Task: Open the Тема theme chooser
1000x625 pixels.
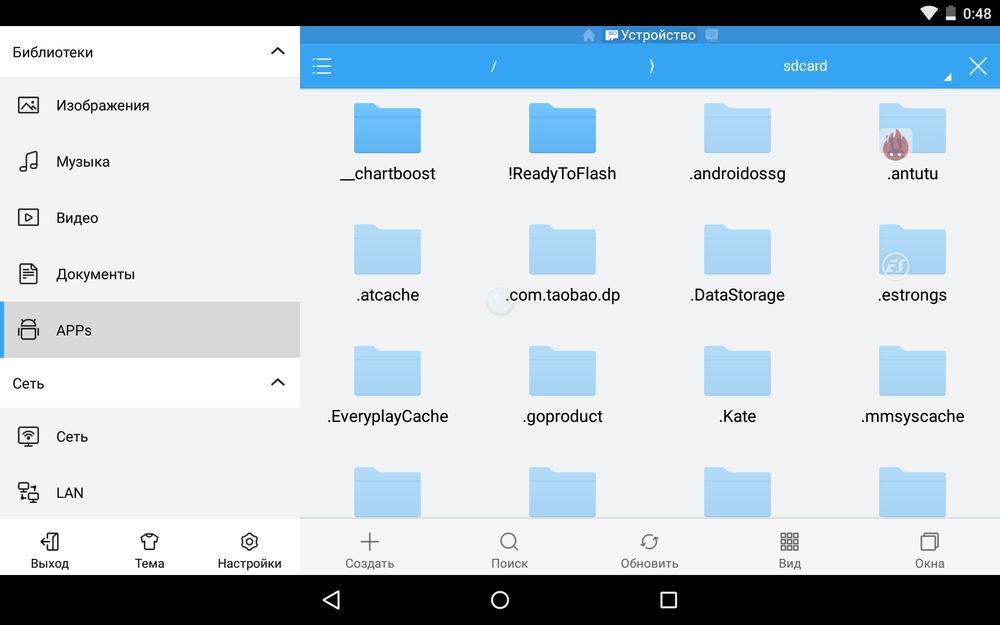Action: 149,551
